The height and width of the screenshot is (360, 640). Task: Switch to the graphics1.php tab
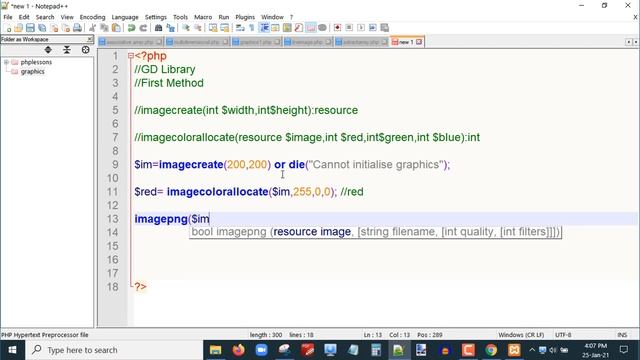pos(256,42)
